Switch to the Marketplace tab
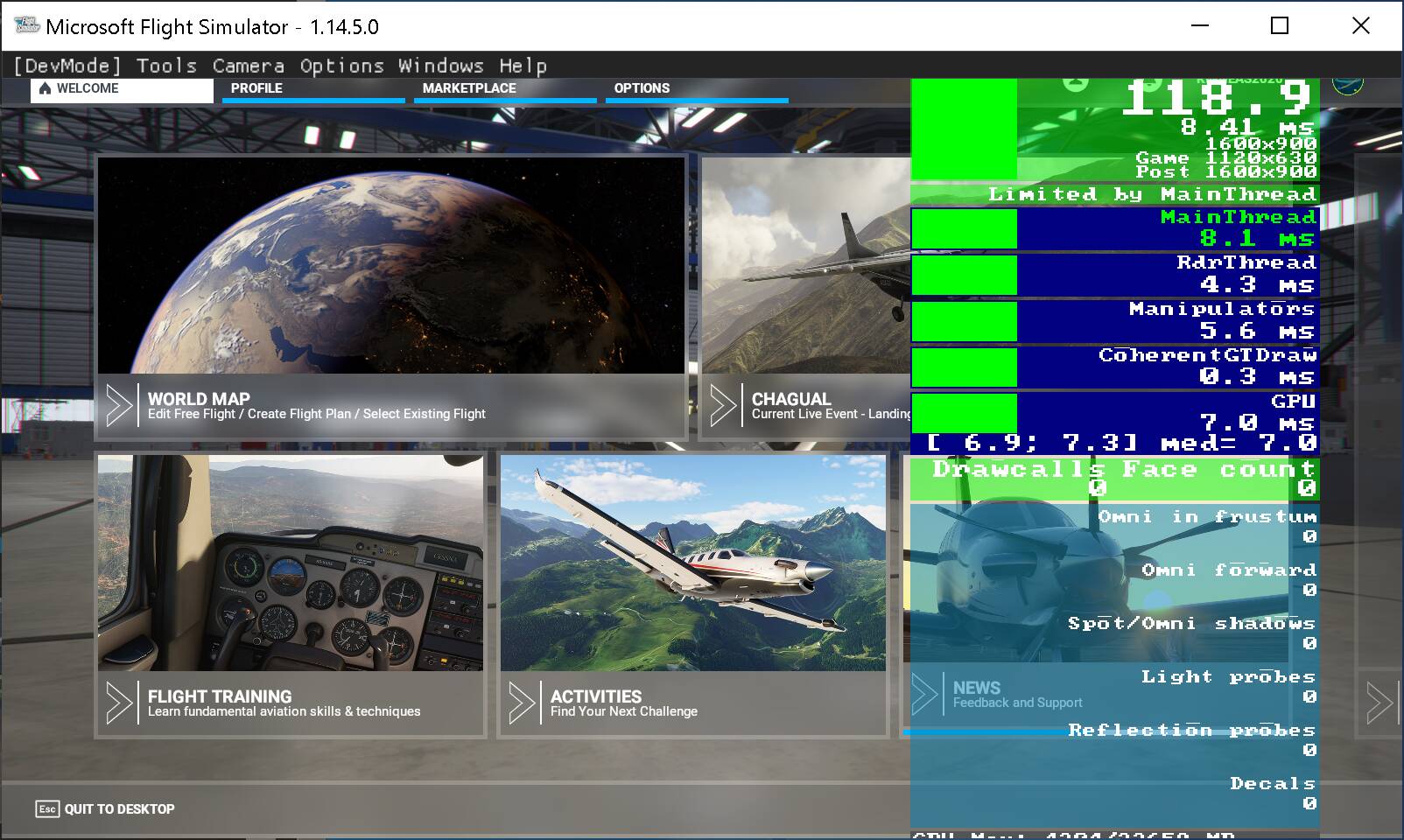The width and height of the screenshot is (1404, 840). click(x=469, y=88)
